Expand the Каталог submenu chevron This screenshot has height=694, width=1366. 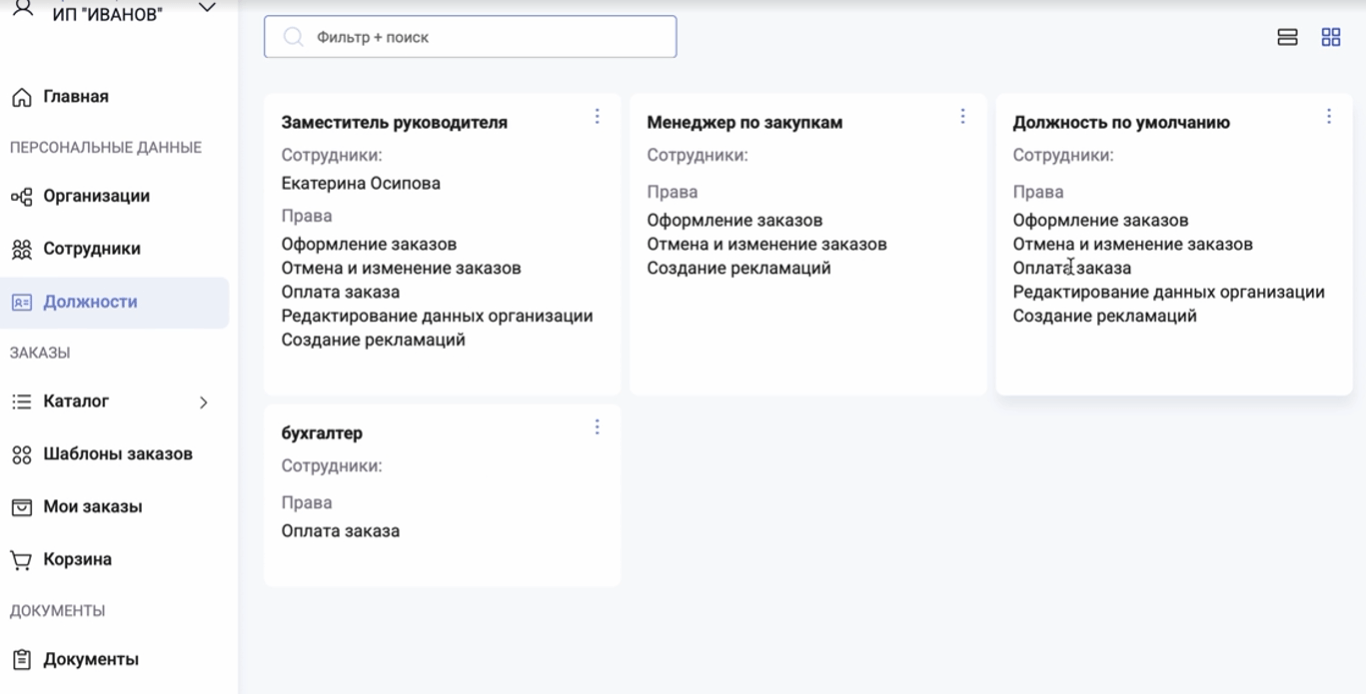tap(203, 402)
